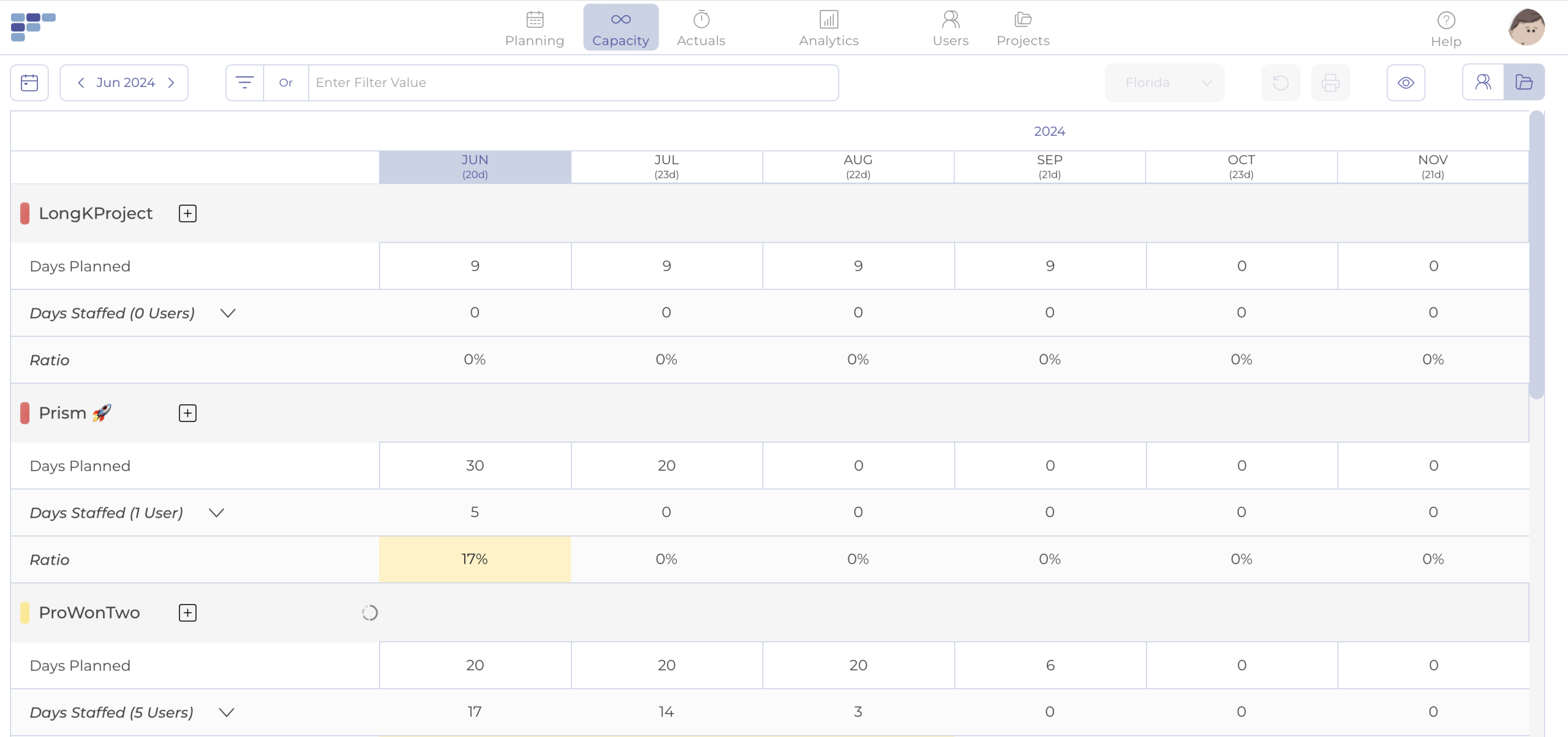
Task: Switch to projects folder view toggle
Action: (x=1524, y=82)
